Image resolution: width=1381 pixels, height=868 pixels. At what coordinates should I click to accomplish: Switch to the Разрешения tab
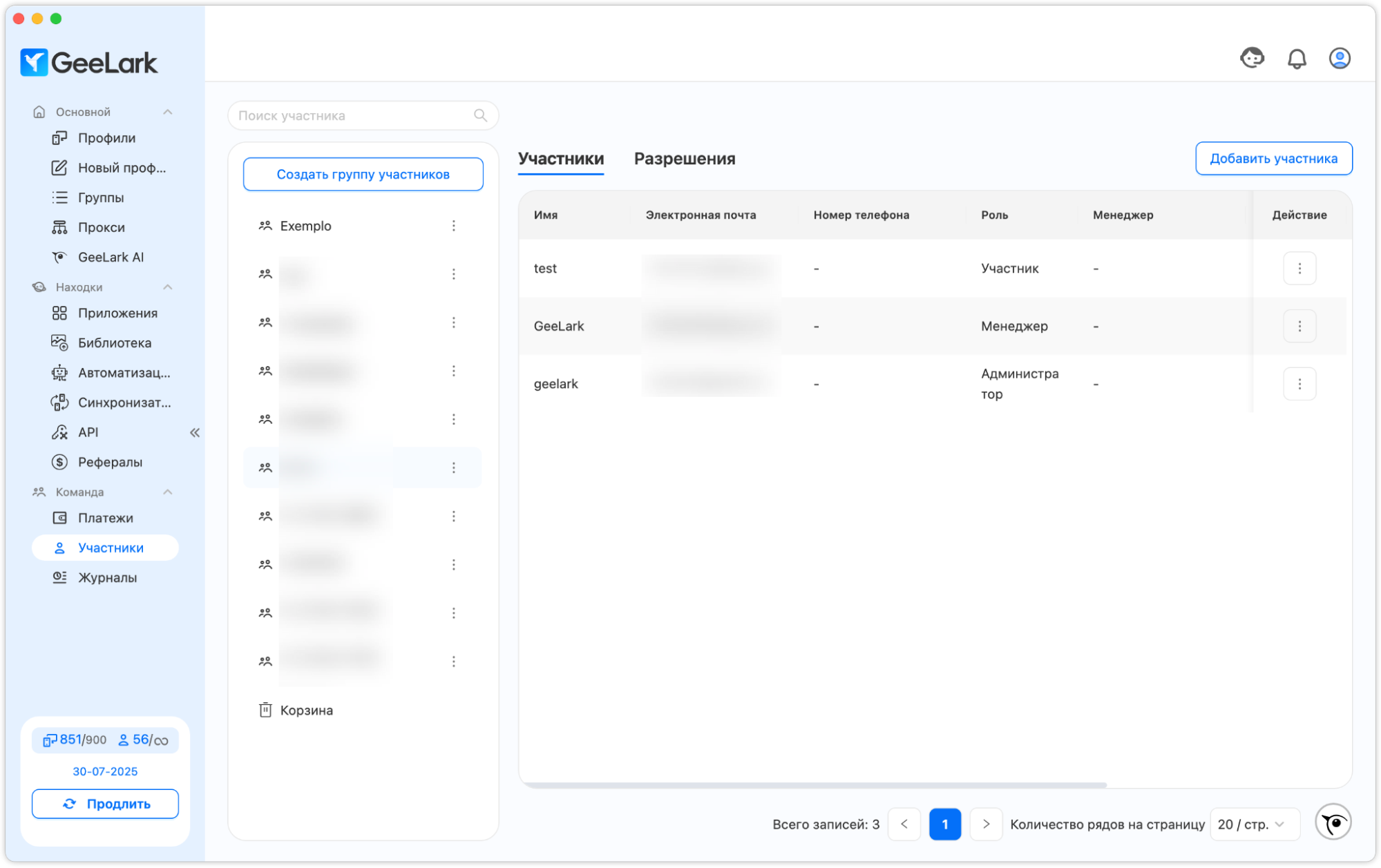684,159
